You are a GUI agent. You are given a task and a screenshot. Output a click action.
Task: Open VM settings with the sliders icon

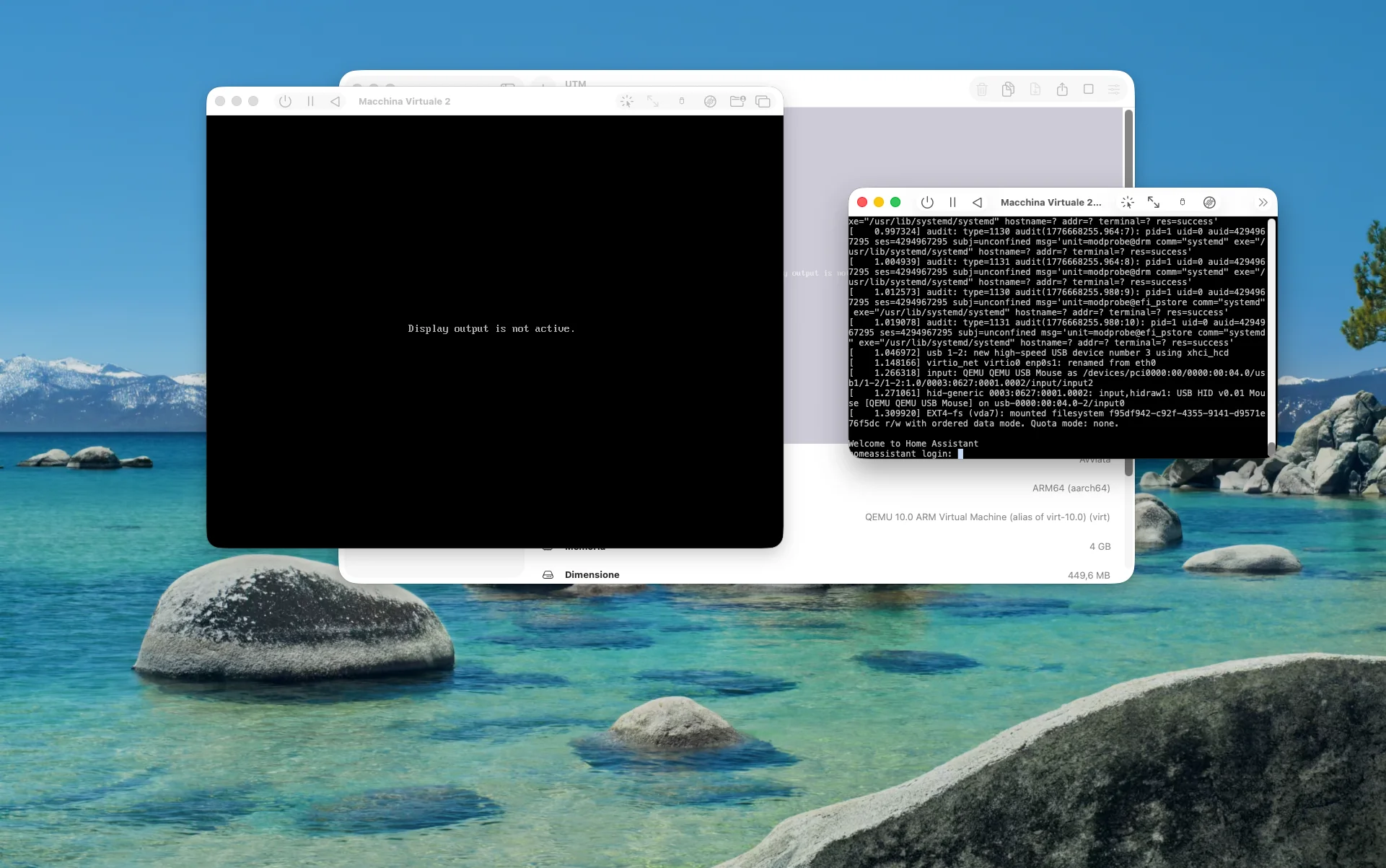pos(1113,89)
